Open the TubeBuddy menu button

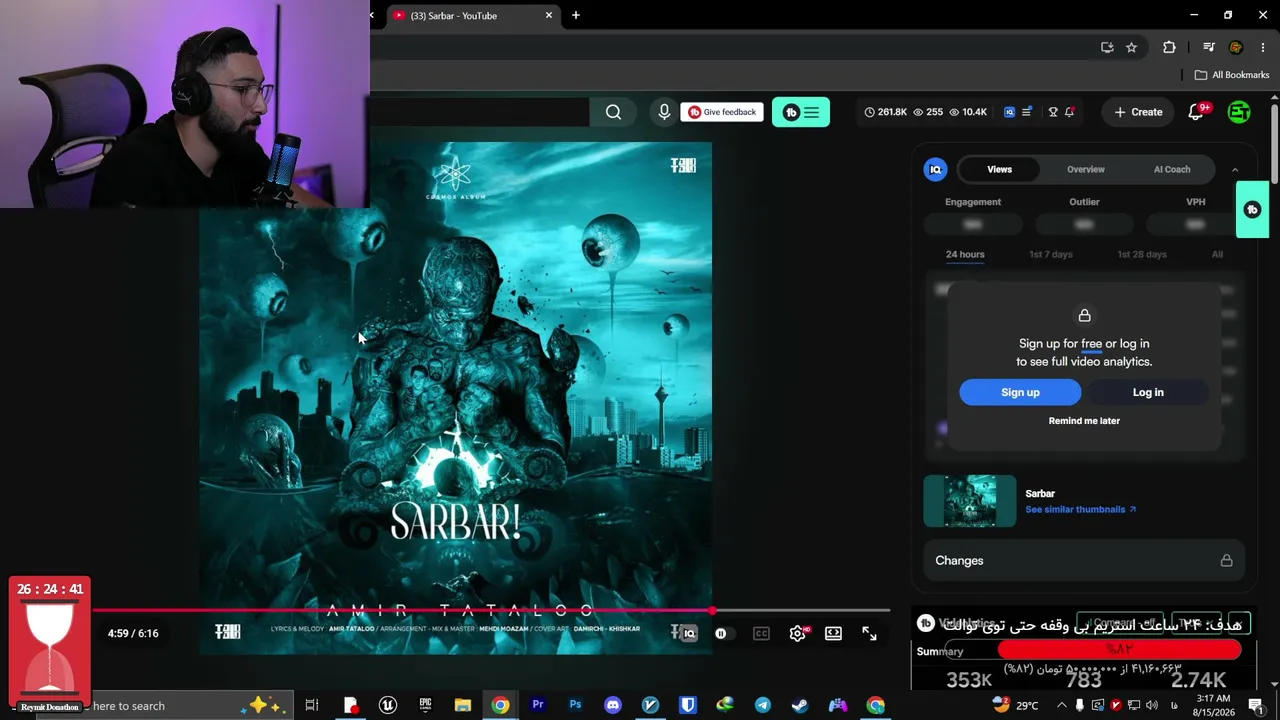coord(801,112)
